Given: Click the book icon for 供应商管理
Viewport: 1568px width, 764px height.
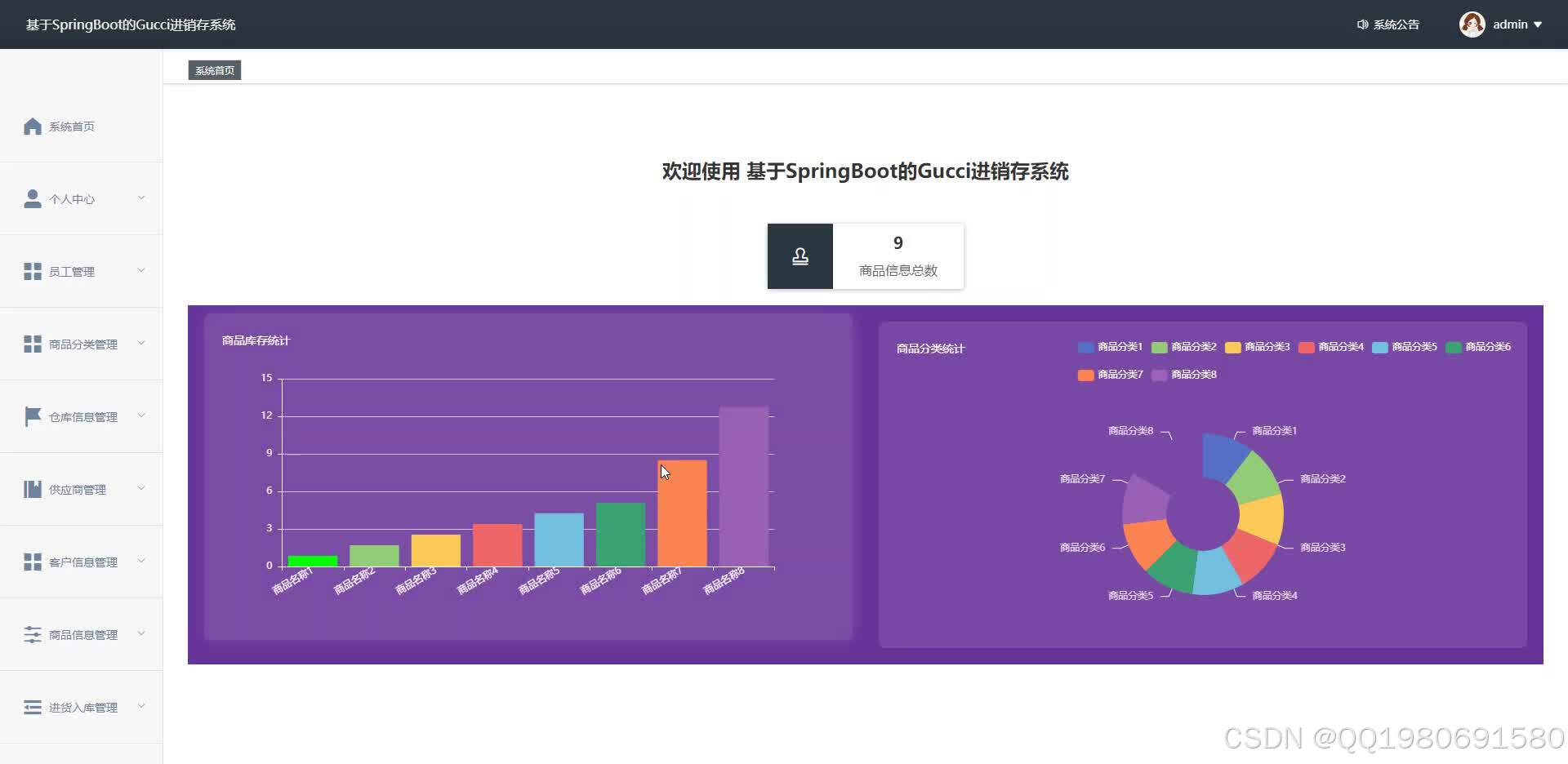Looking at the screenshot, I should 33,490.
